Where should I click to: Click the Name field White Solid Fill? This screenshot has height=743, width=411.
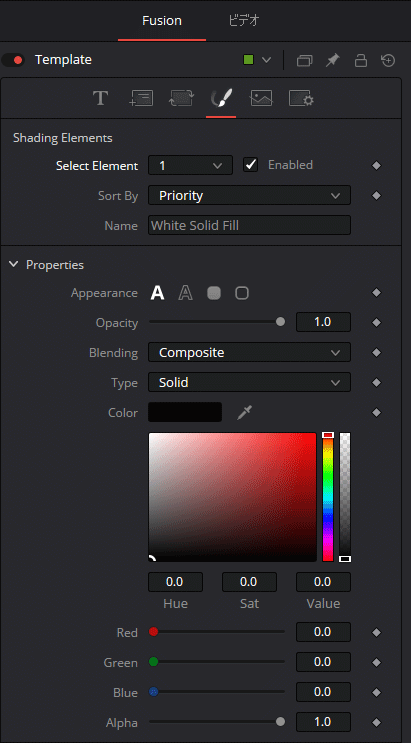pyautogui.click(x=249, y=225)
